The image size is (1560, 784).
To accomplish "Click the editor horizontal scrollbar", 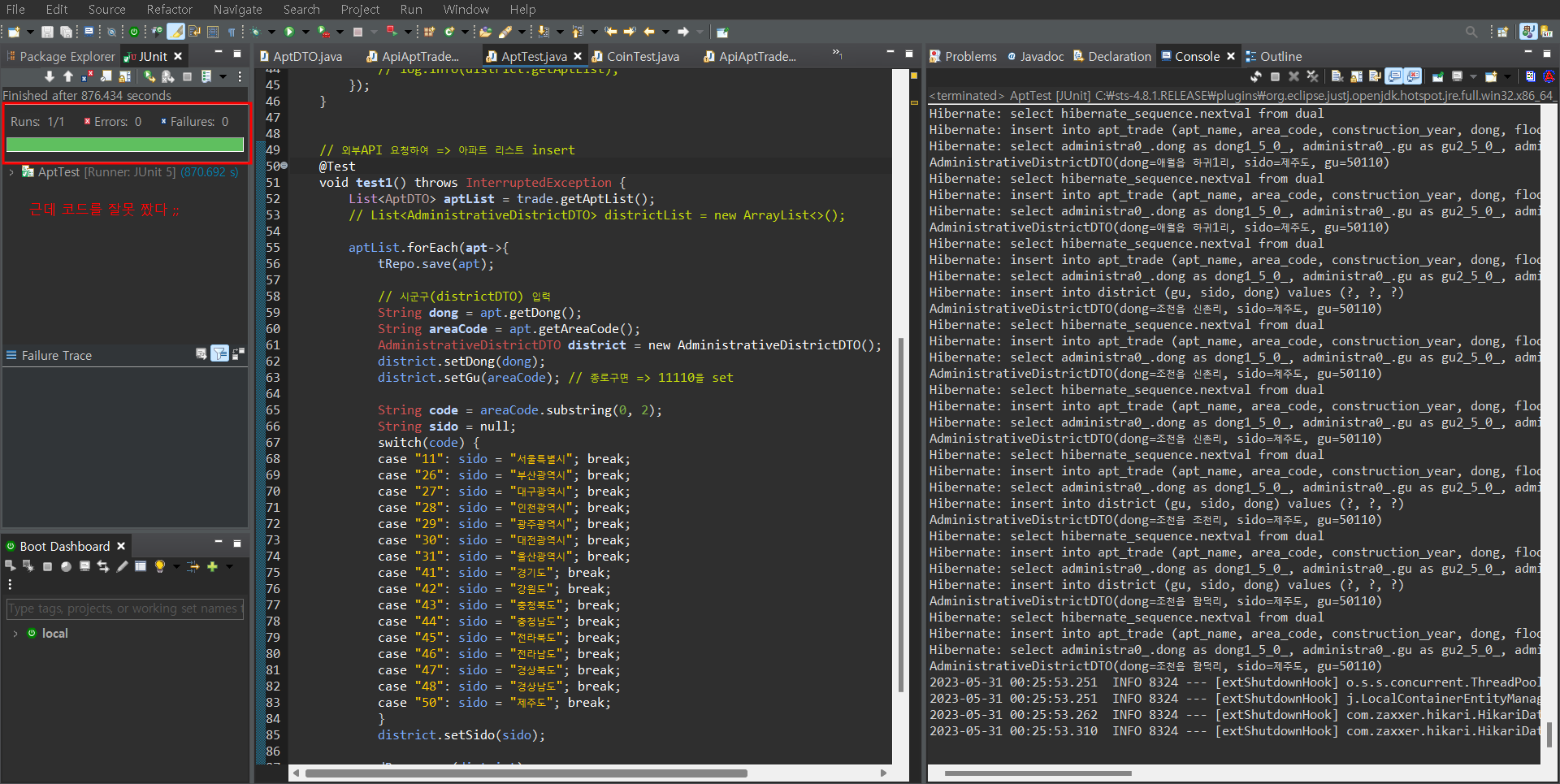I will 589,773.
